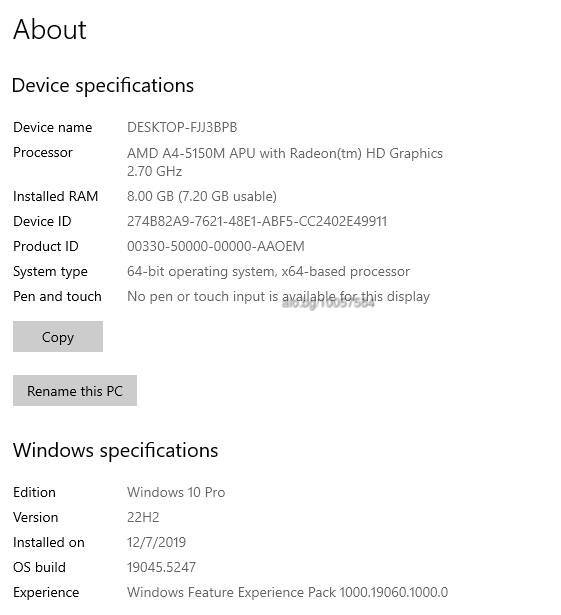The image size is (561, 615).
Task: Click the Pen and touch label
Action: 57,297
